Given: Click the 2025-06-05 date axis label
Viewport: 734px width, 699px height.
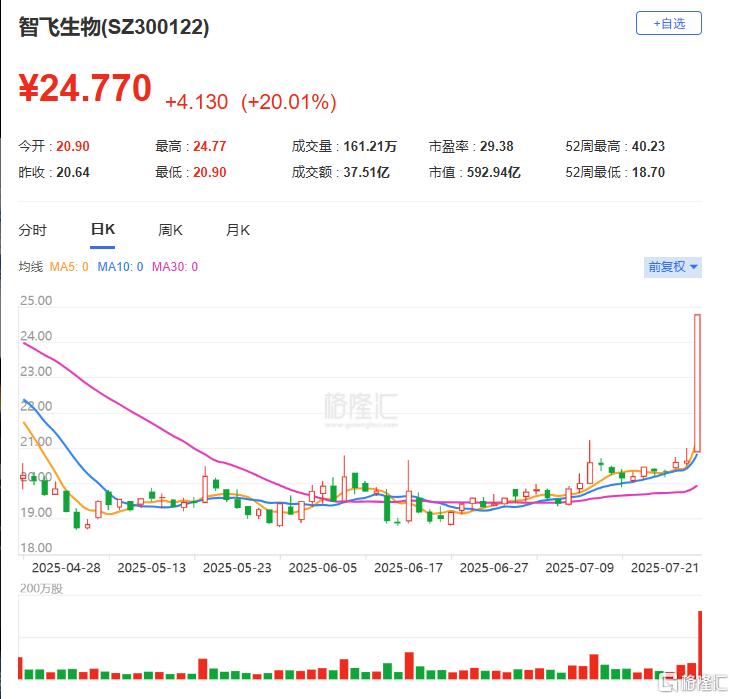Looking at the screenshot, I should tap(323, 568).
